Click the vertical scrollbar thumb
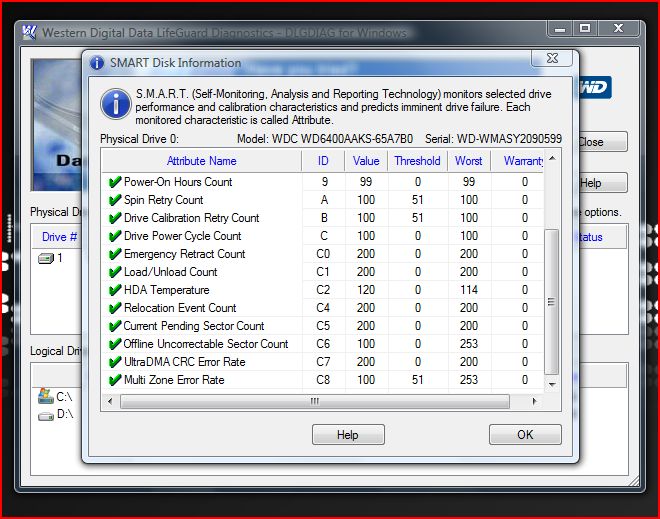 pos(552,301)
